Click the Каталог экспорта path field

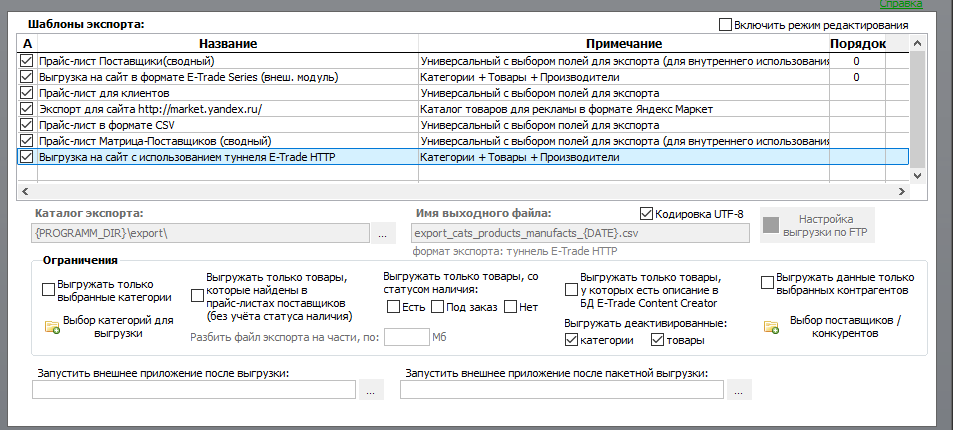pyautogui.click(x=200, y=234)
